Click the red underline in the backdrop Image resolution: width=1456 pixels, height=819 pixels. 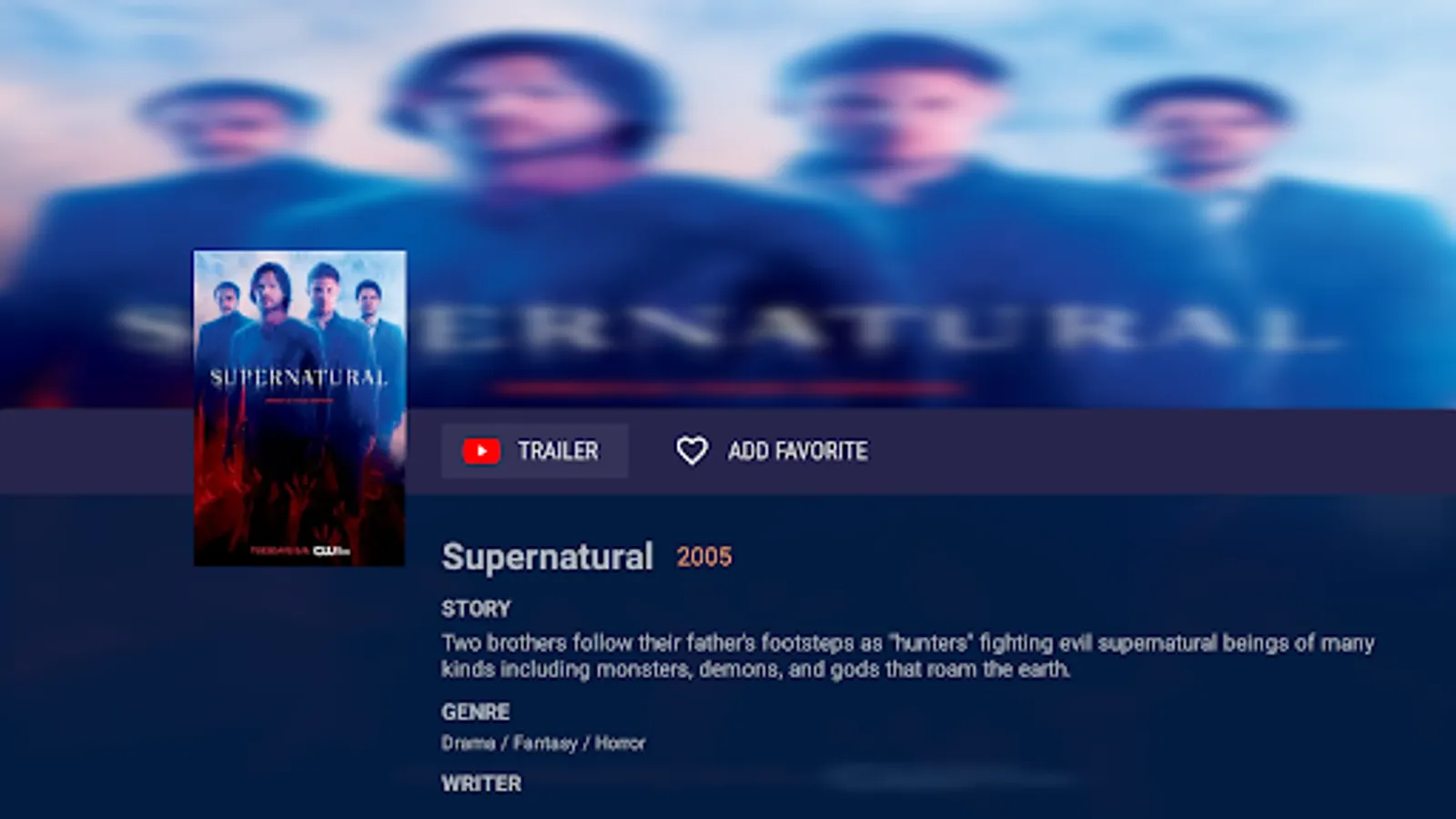point(728,389)
